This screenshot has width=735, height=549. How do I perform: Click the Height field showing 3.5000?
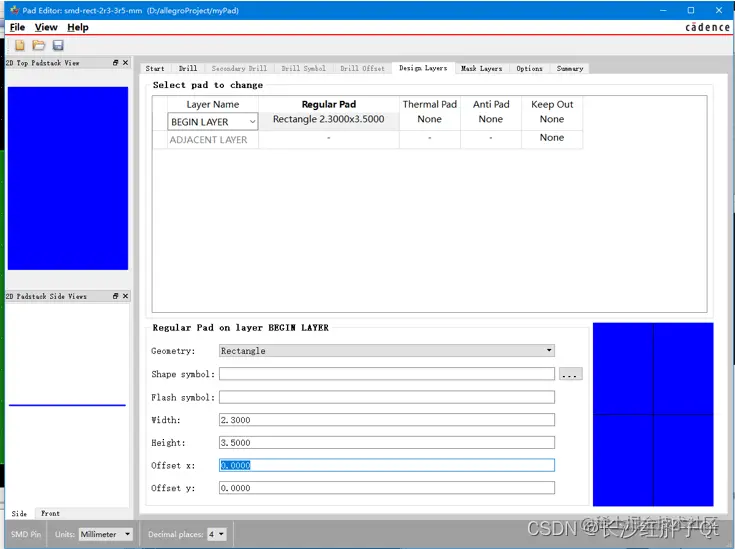click(x=387, y=443)
